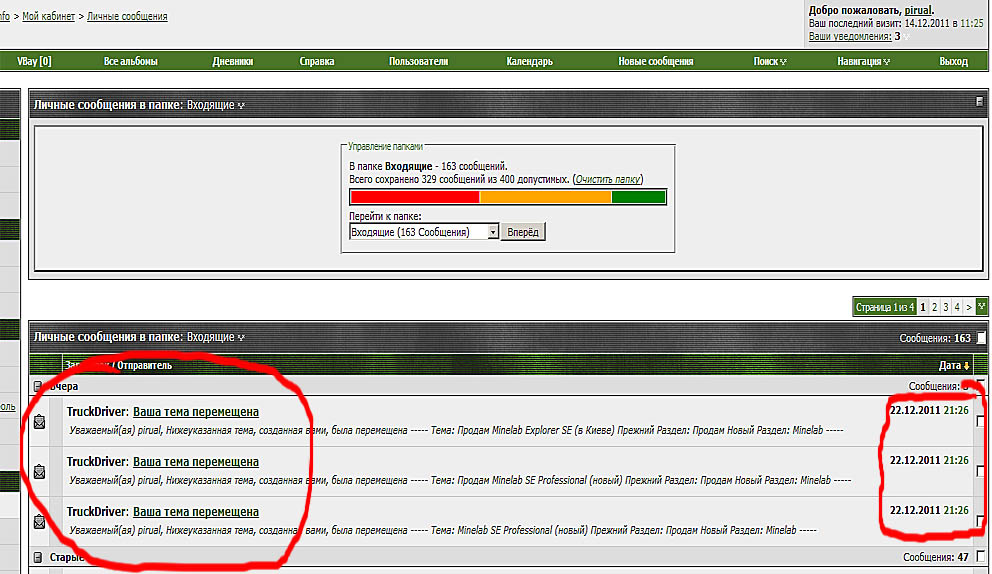
Task: Go to page 3 of messages
Action: click(946, 307)
